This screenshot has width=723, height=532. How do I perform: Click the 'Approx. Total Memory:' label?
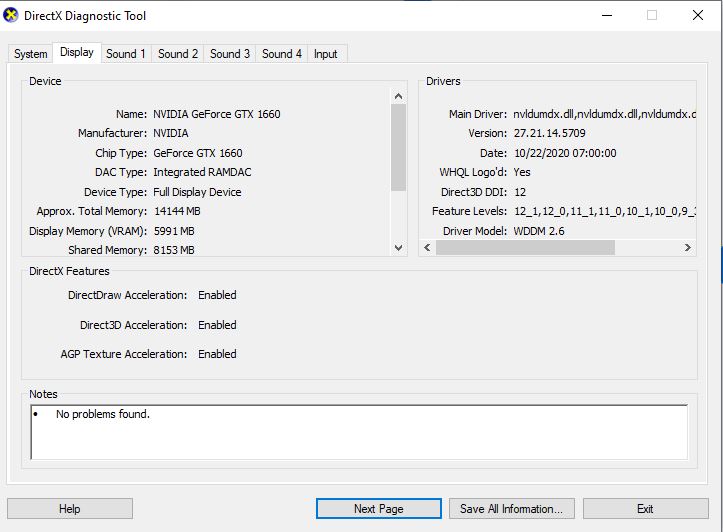(92, 211)
